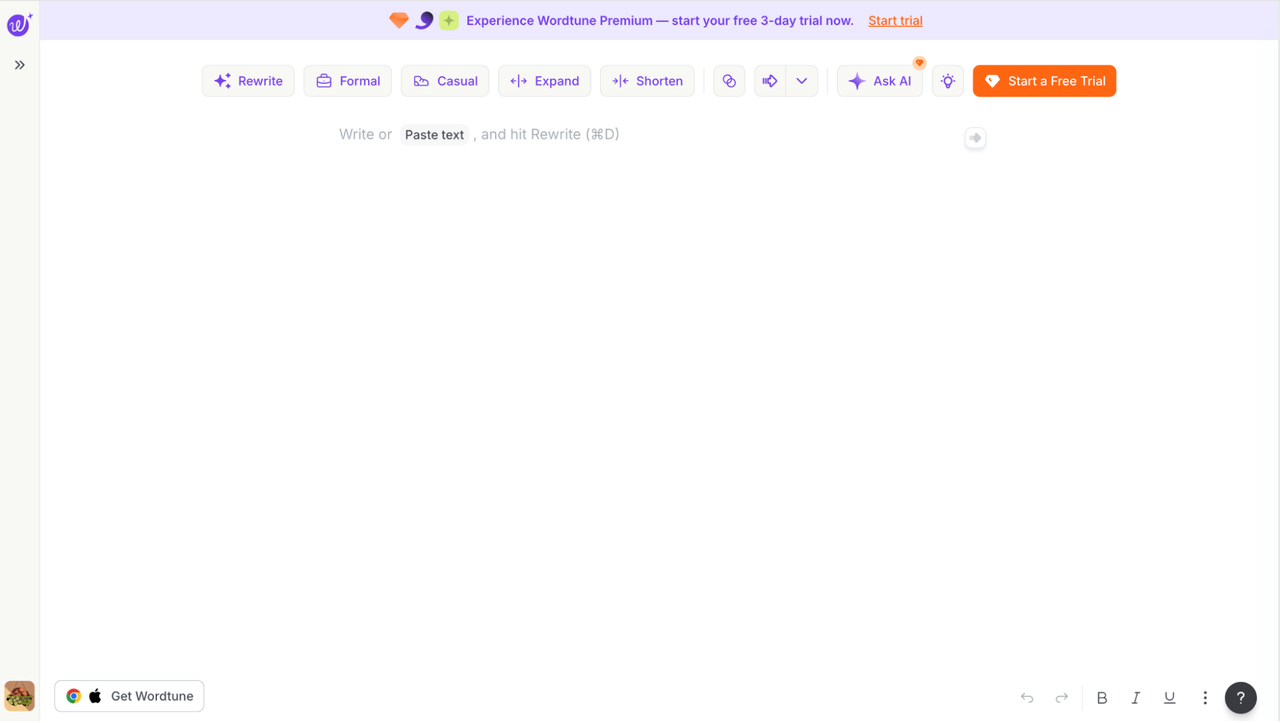Open the toolbar dropdown chevron
Viewport: 1280px width, 723px height.
point(802,81)
